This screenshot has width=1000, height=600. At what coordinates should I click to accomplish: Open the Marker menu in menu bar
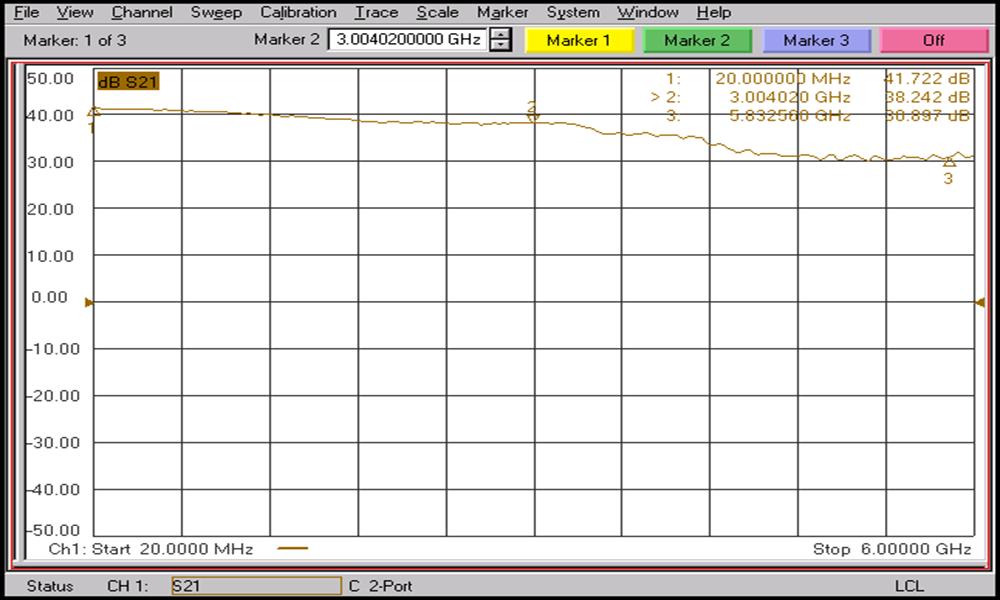pyautogui.click(x=502, y=13)
